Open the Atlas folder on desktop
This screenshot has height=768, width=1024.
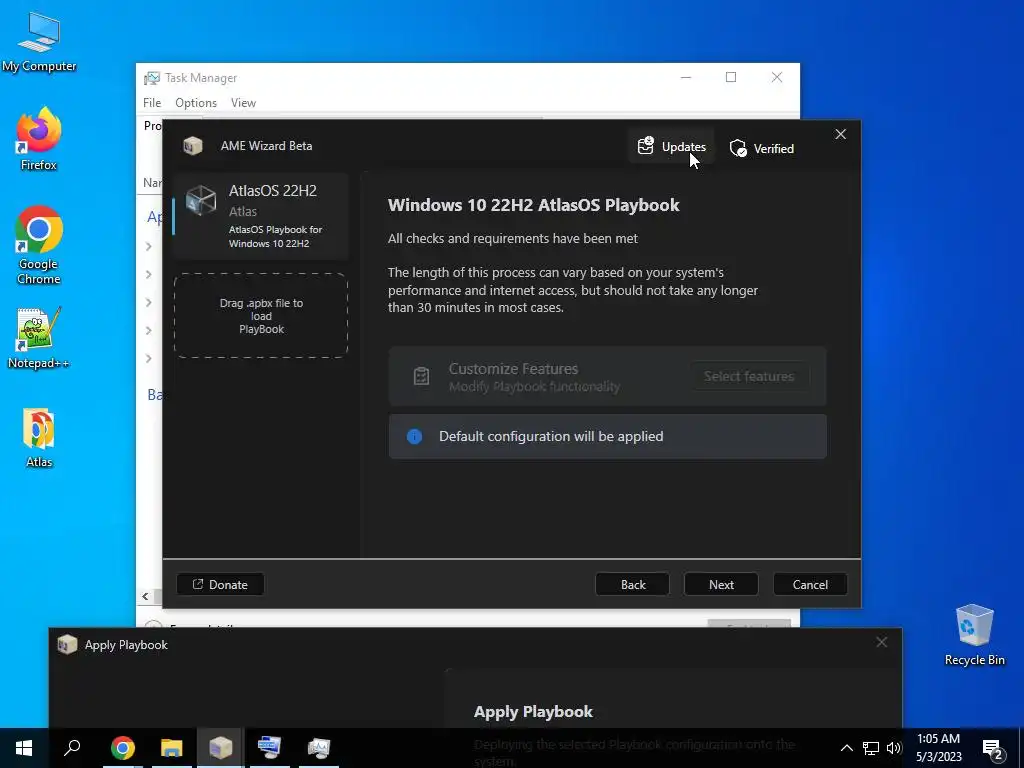[x=39, y=438]
